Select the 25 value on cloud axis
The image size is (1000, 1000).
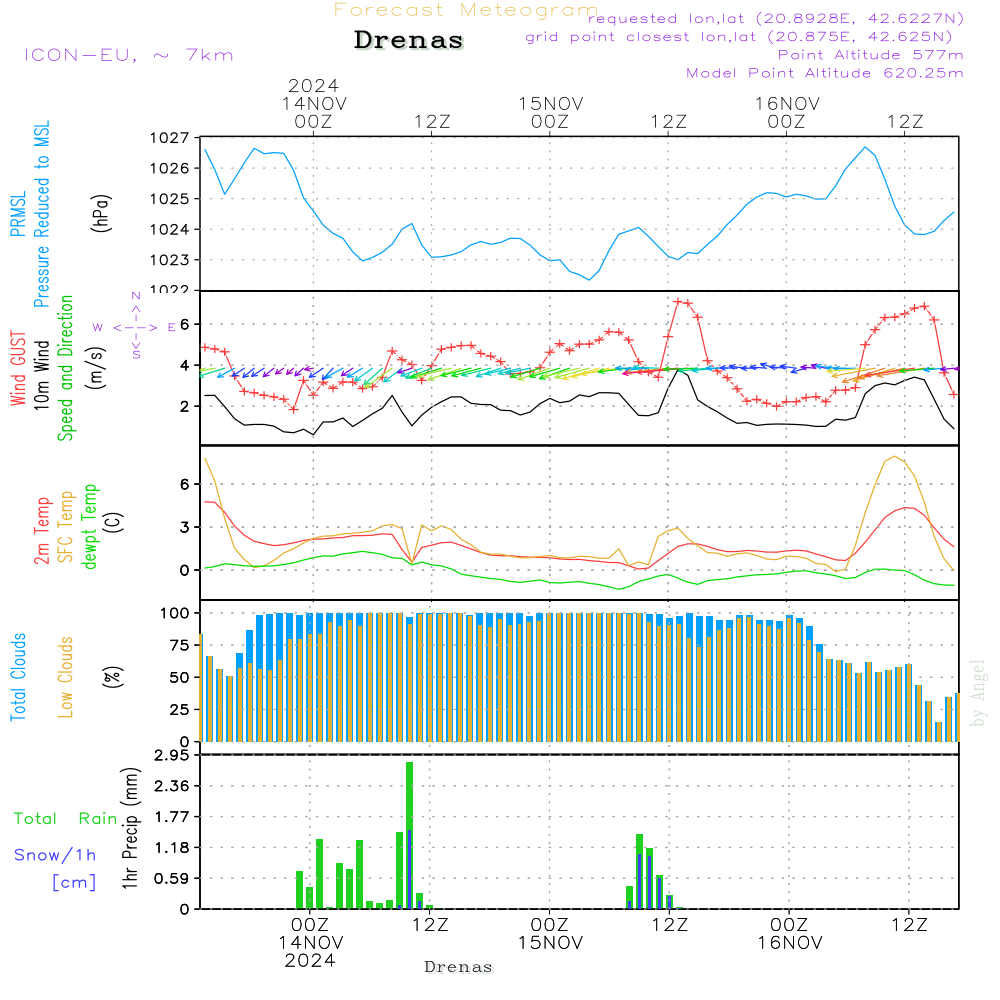[179, 709]
